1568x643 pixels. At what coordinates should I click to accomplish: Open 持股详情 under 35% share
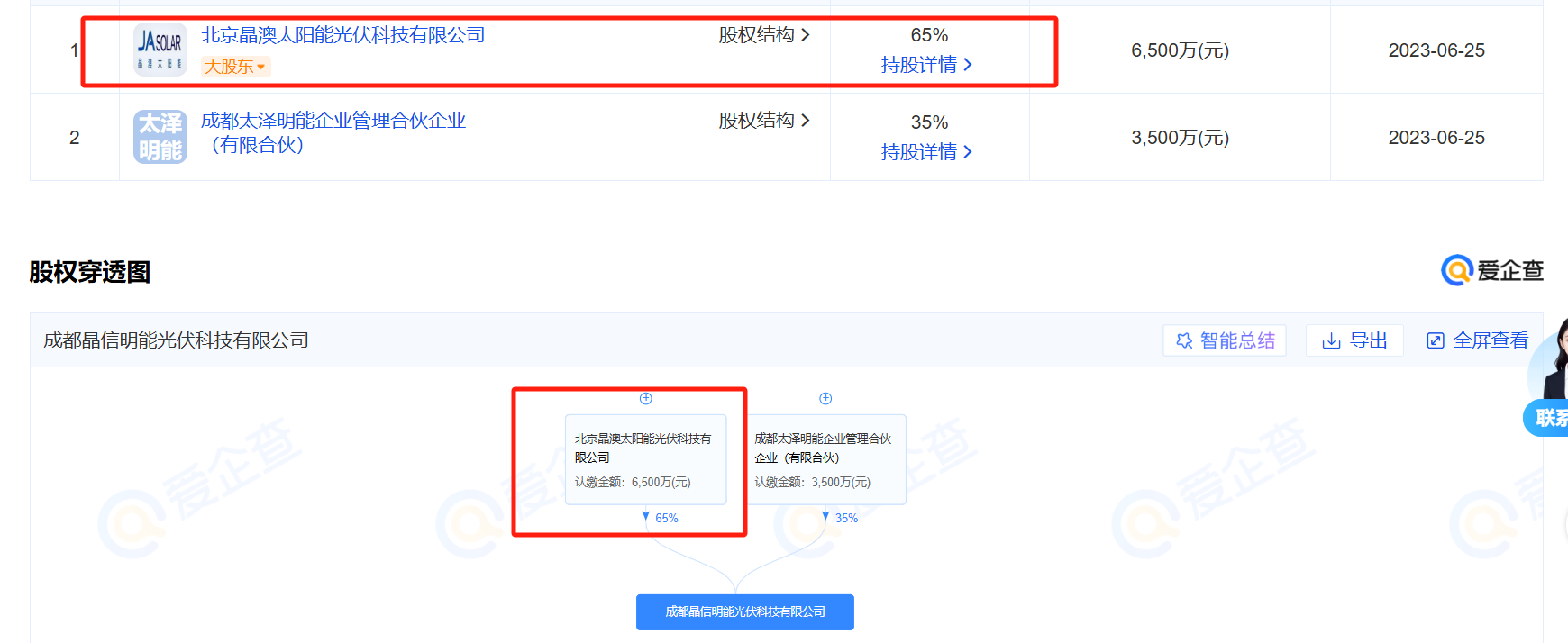[x=926, y=152]
